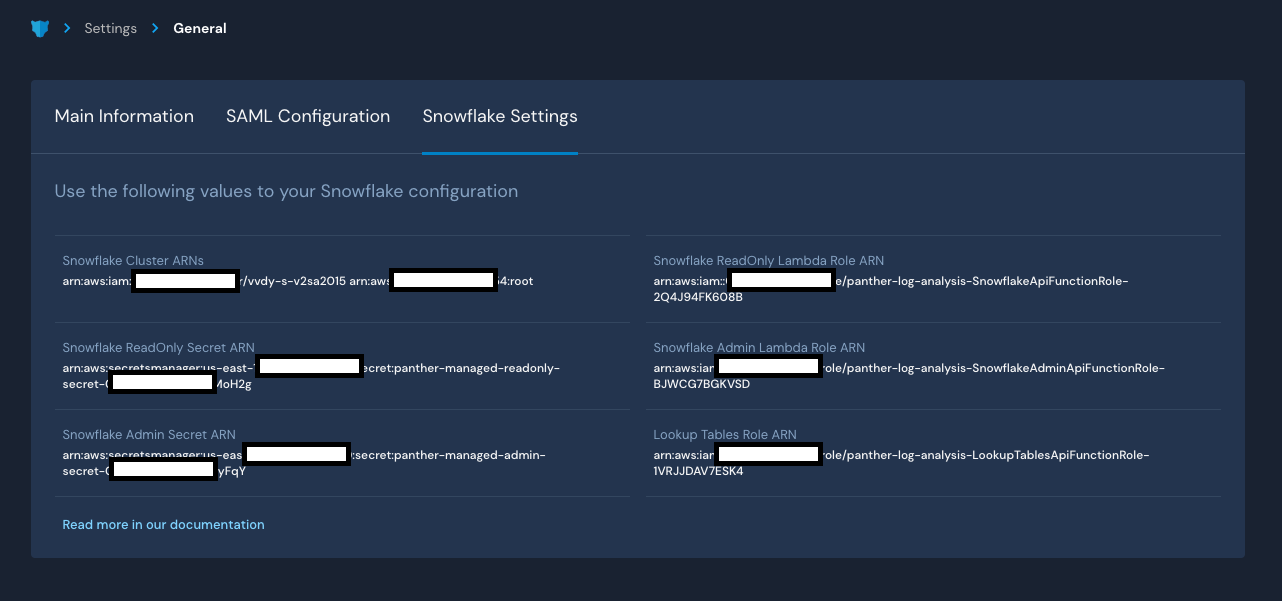Switch to the Main Information tab

point(124,116)
